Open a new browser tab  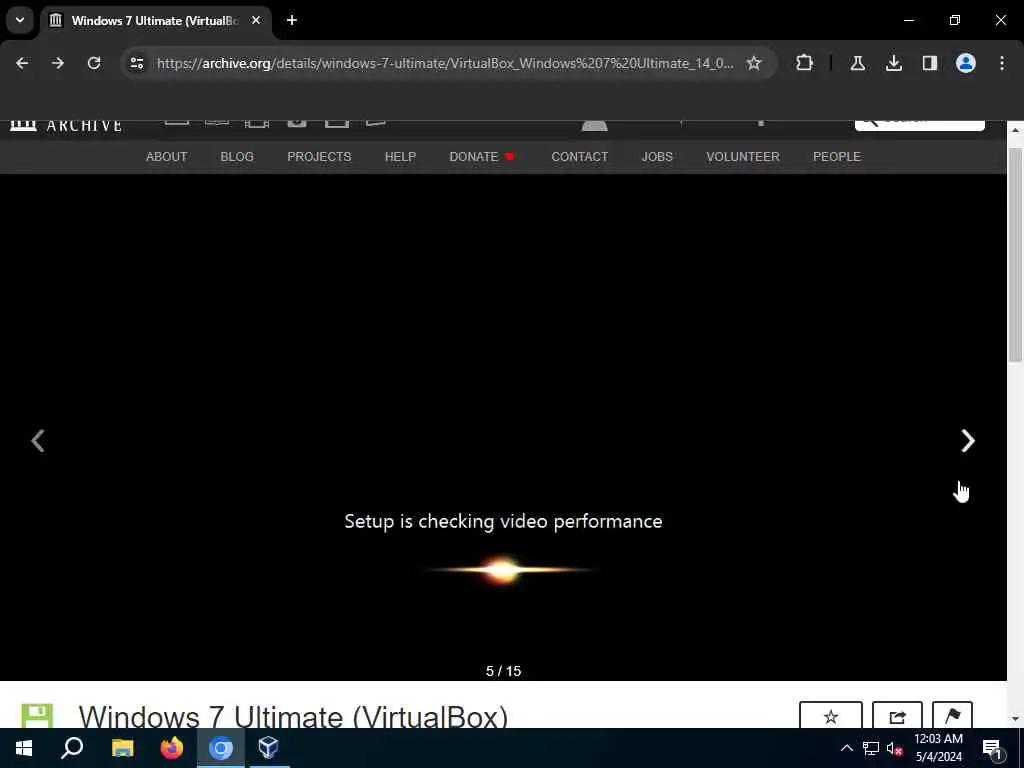click(292, 20)
